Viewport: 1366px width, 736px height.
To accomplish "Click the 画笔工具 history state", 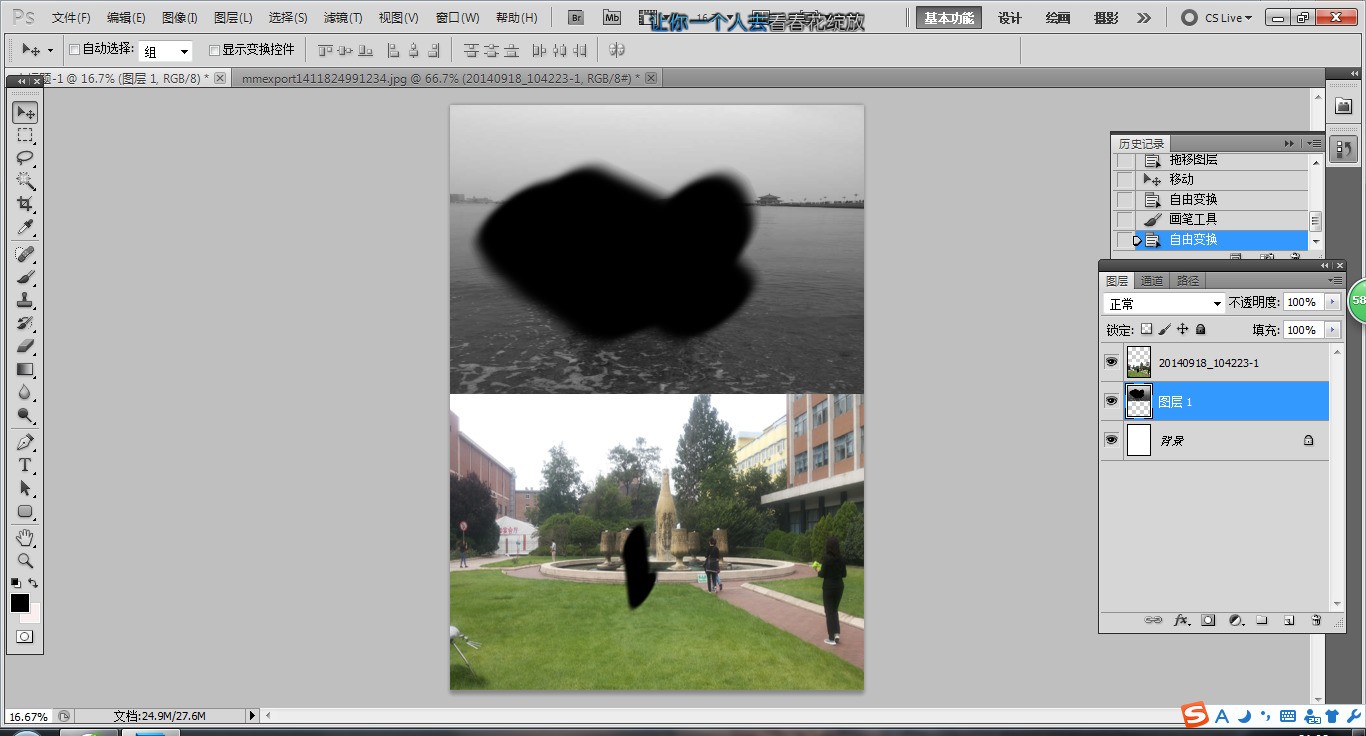I will tap(1193, 219).
